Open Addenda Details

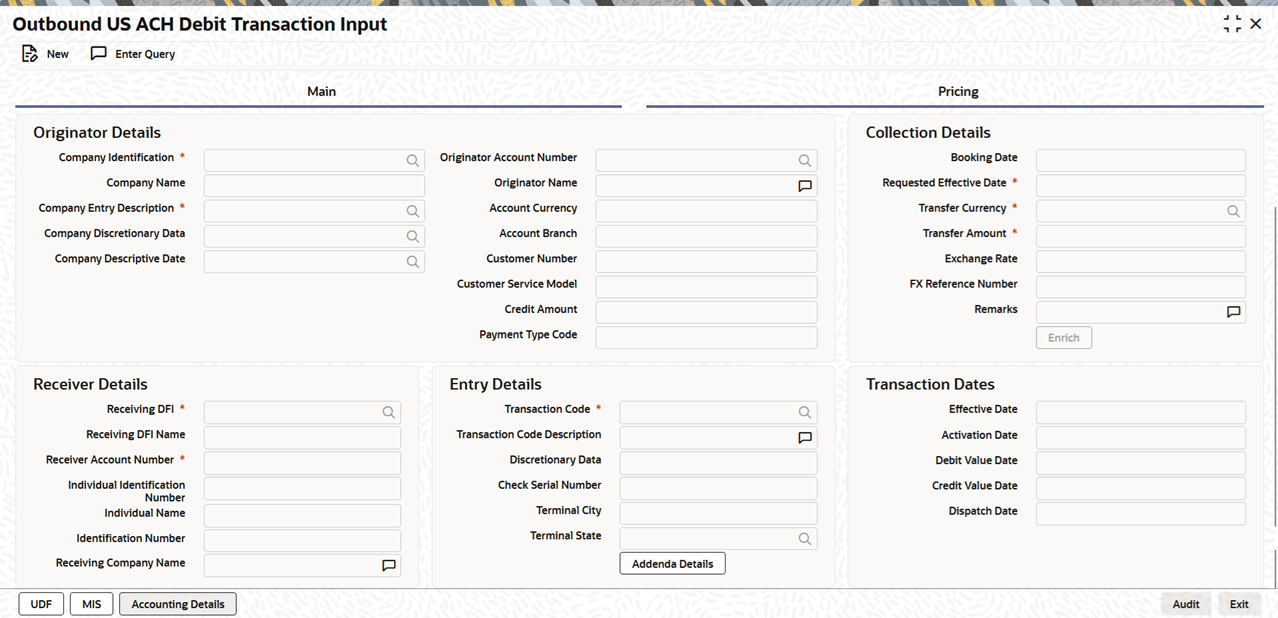673,564
